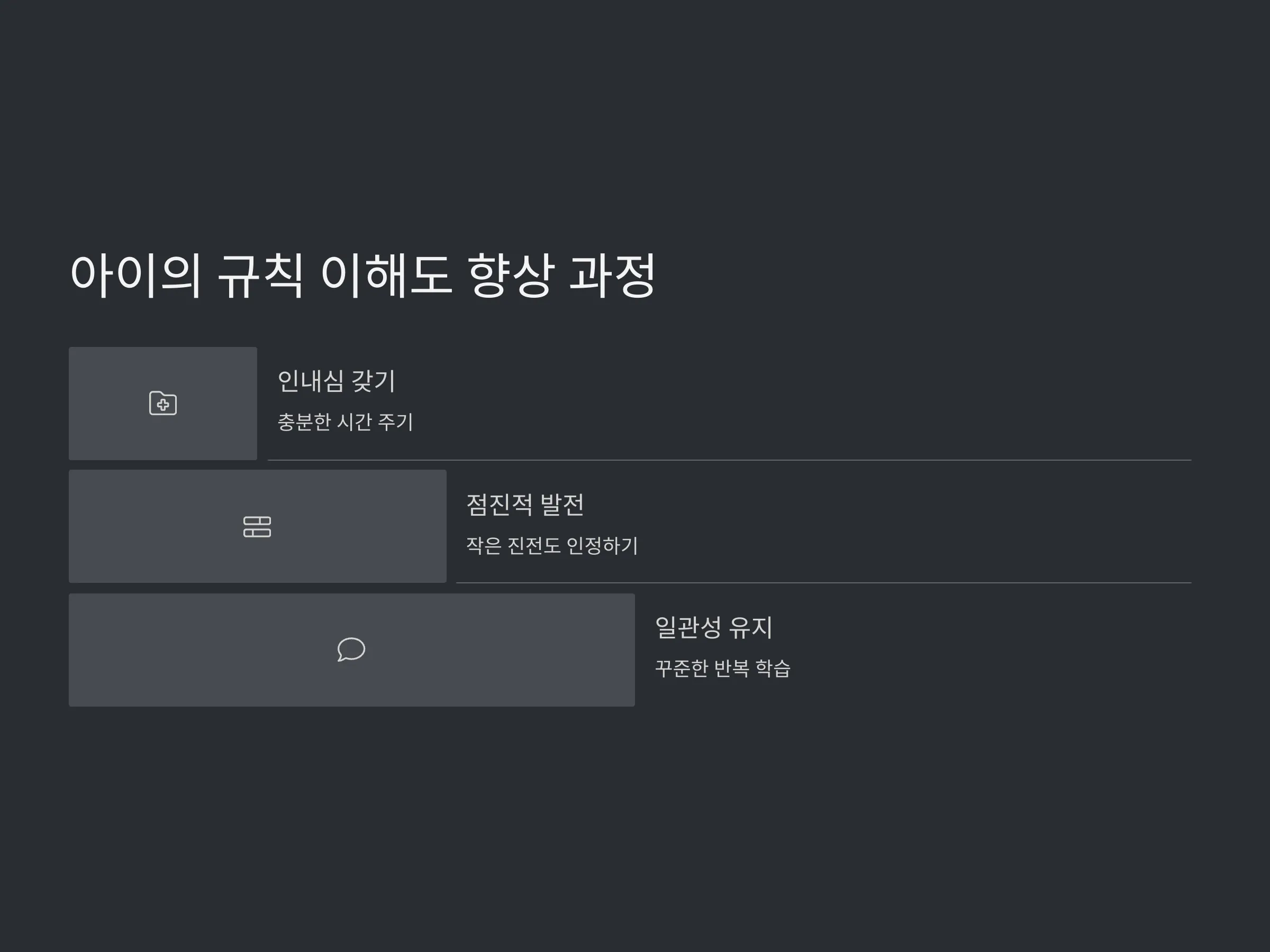Select the stacked rows icon

pyautogui.click(x=257, y=527)
